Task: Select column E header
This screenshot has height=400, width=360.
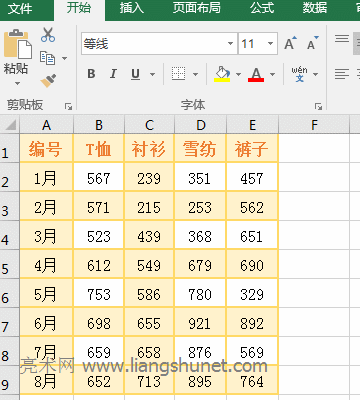Action: coord(252,125)
